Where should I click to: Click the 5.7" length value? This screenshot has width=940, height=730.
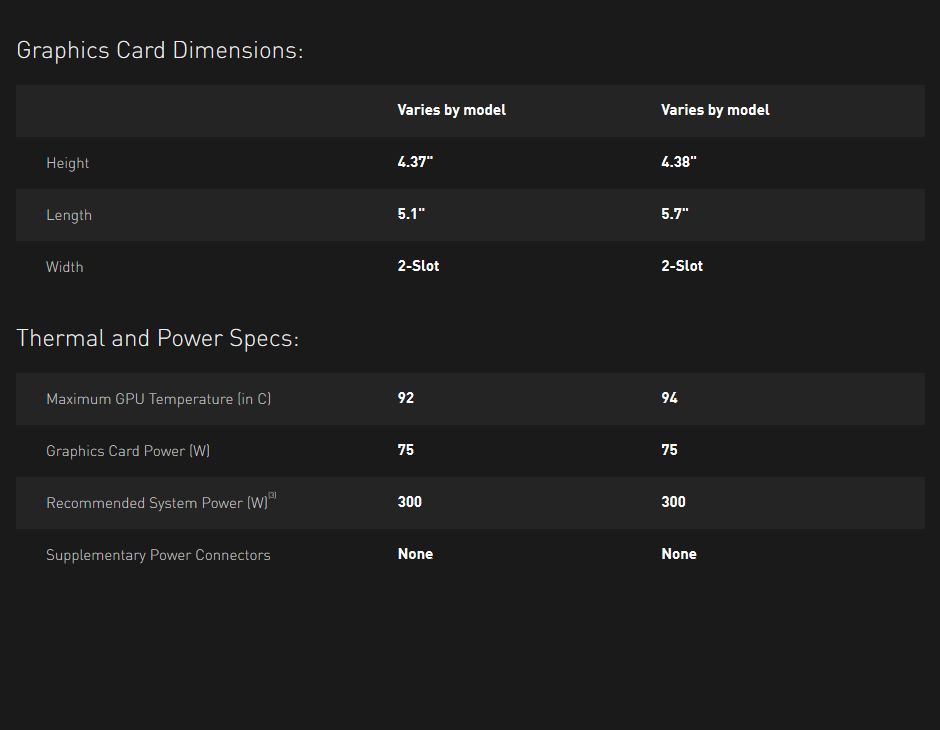click(674, 214)
